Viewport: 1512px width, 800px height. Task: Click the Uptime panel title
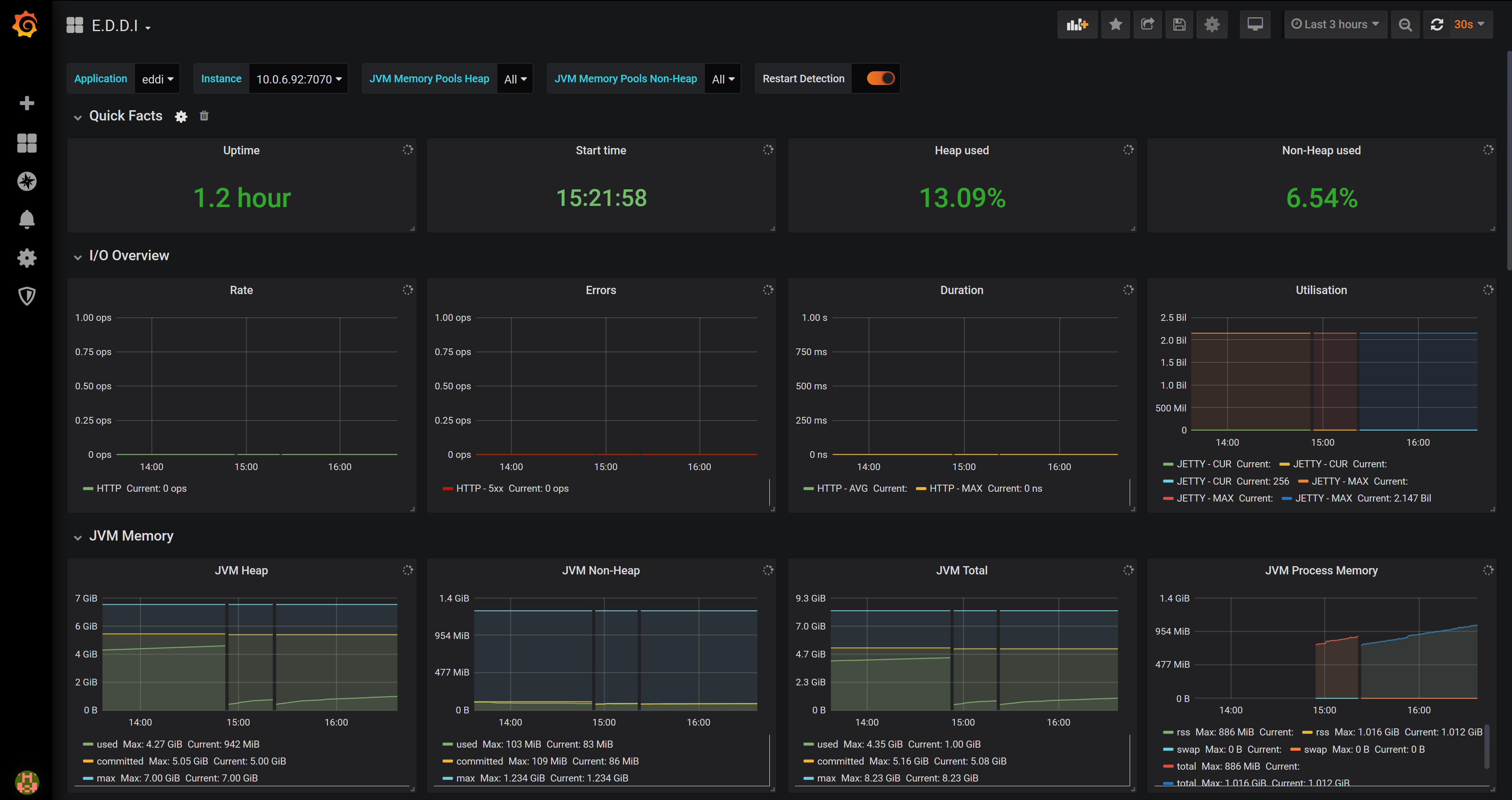point(241,151)
